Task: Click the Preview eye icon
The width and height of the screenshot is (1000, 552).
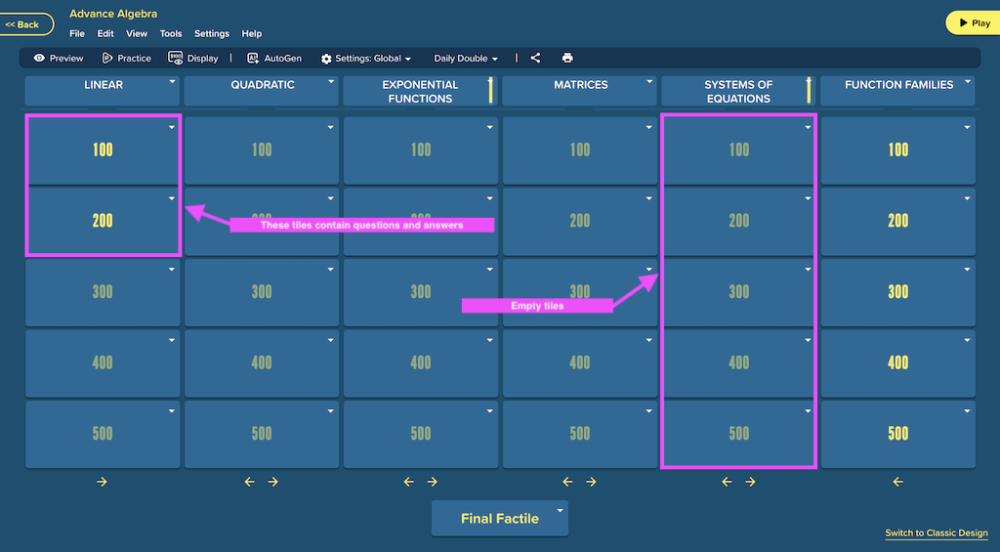Action: (x=39, y=58)
